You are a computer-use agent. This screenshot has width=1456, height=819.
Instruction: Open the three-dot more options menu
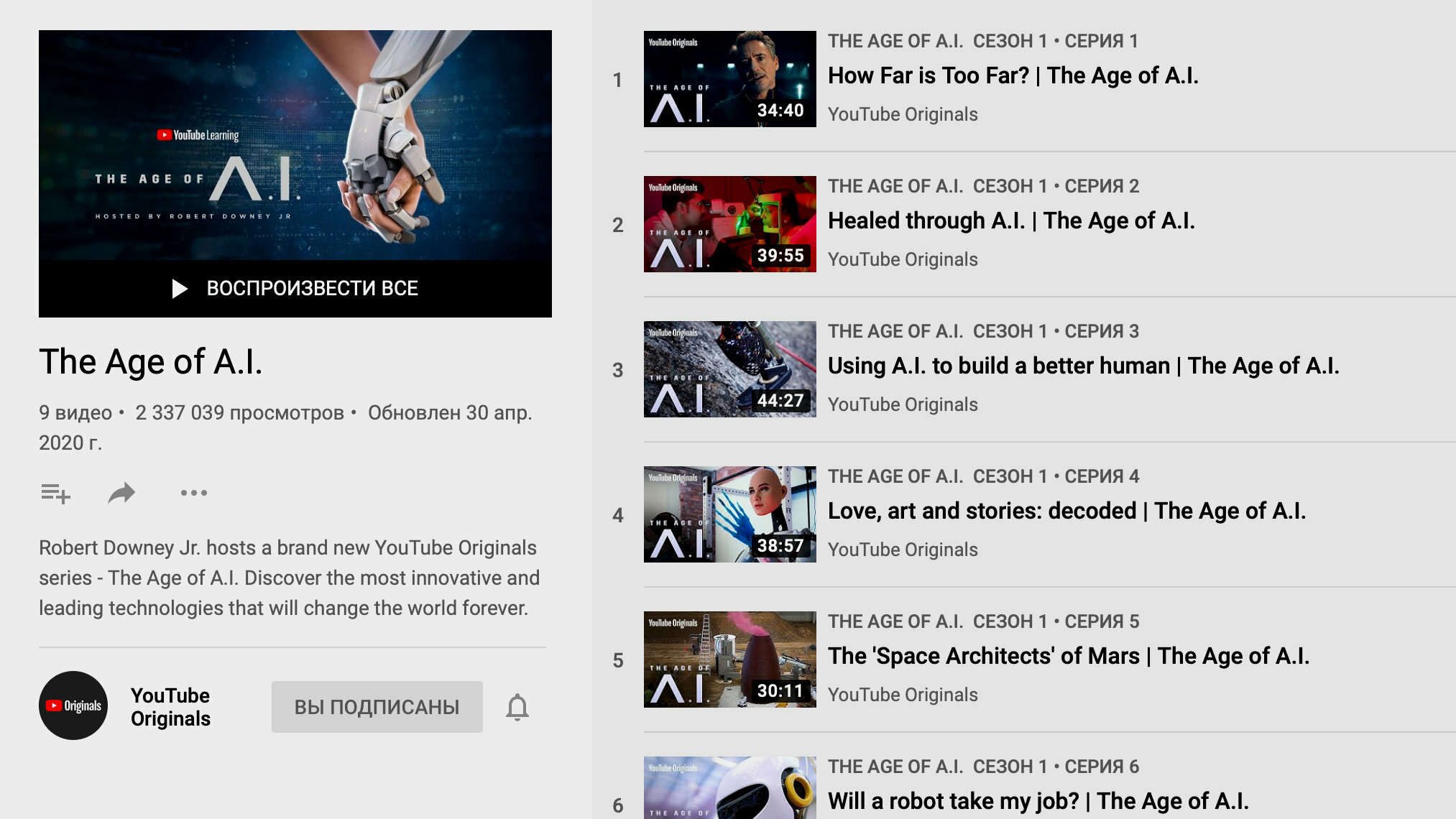point(194,493)
